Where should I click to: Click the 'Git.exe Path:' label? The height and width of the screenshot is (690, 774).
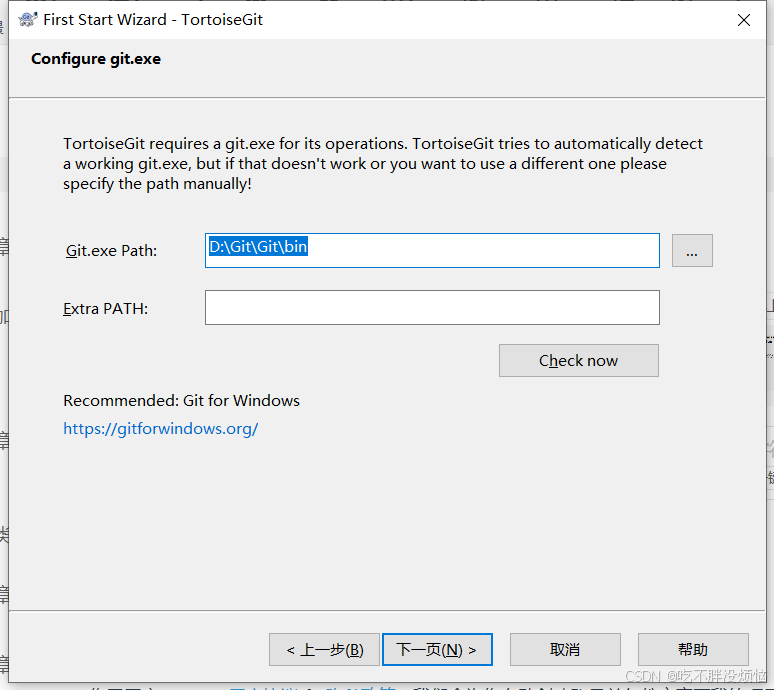click(x=111, y=251)
